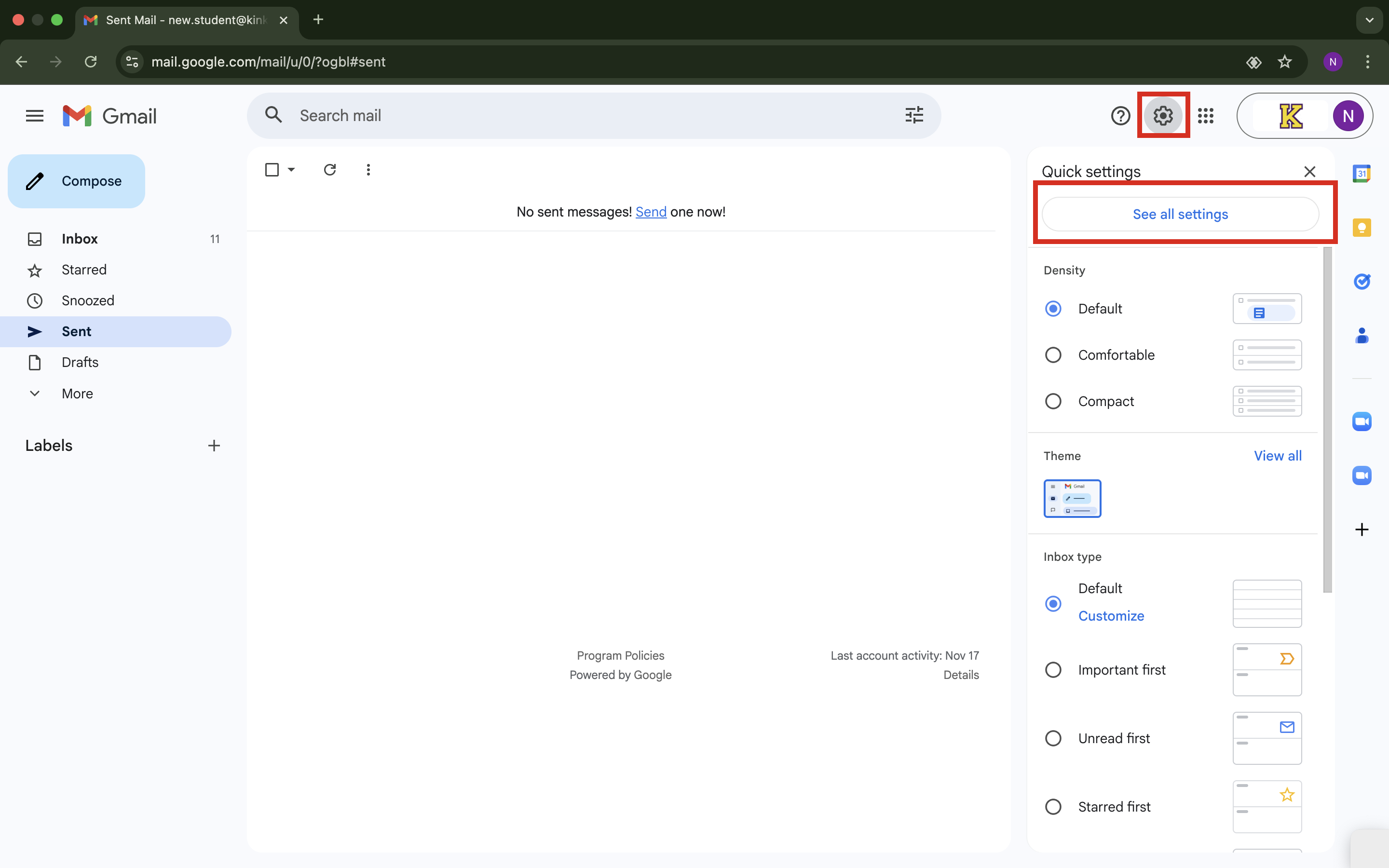Open the Google apps grid
Viewport: 1389px width, 868px height.
pos(1205,116)
